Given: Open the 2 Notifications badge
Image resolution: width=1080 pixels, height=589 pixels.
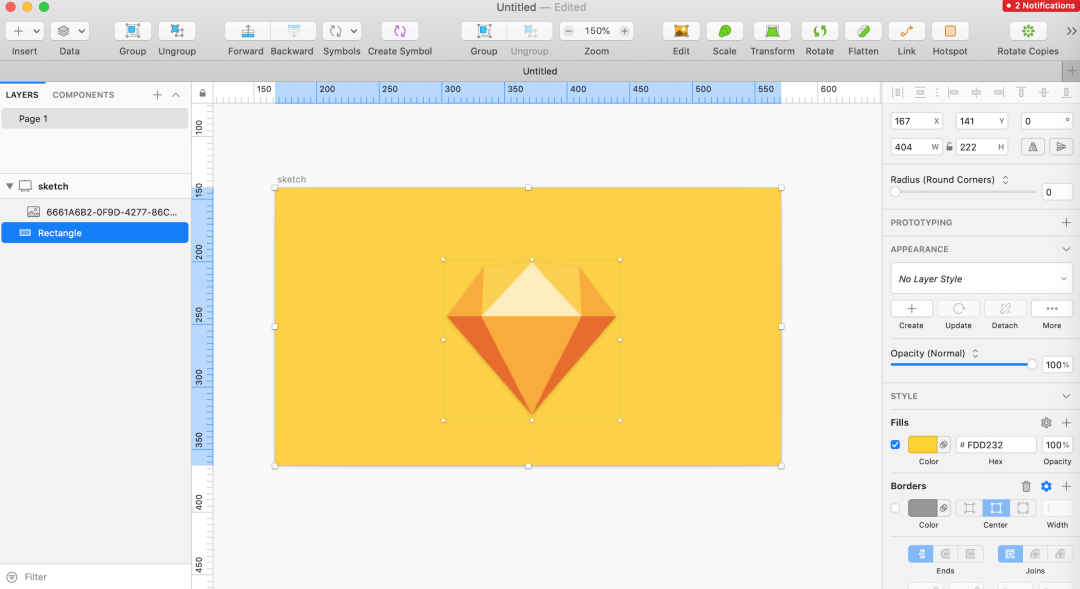Looking at the screenshot, I should tap(1040, 6).
